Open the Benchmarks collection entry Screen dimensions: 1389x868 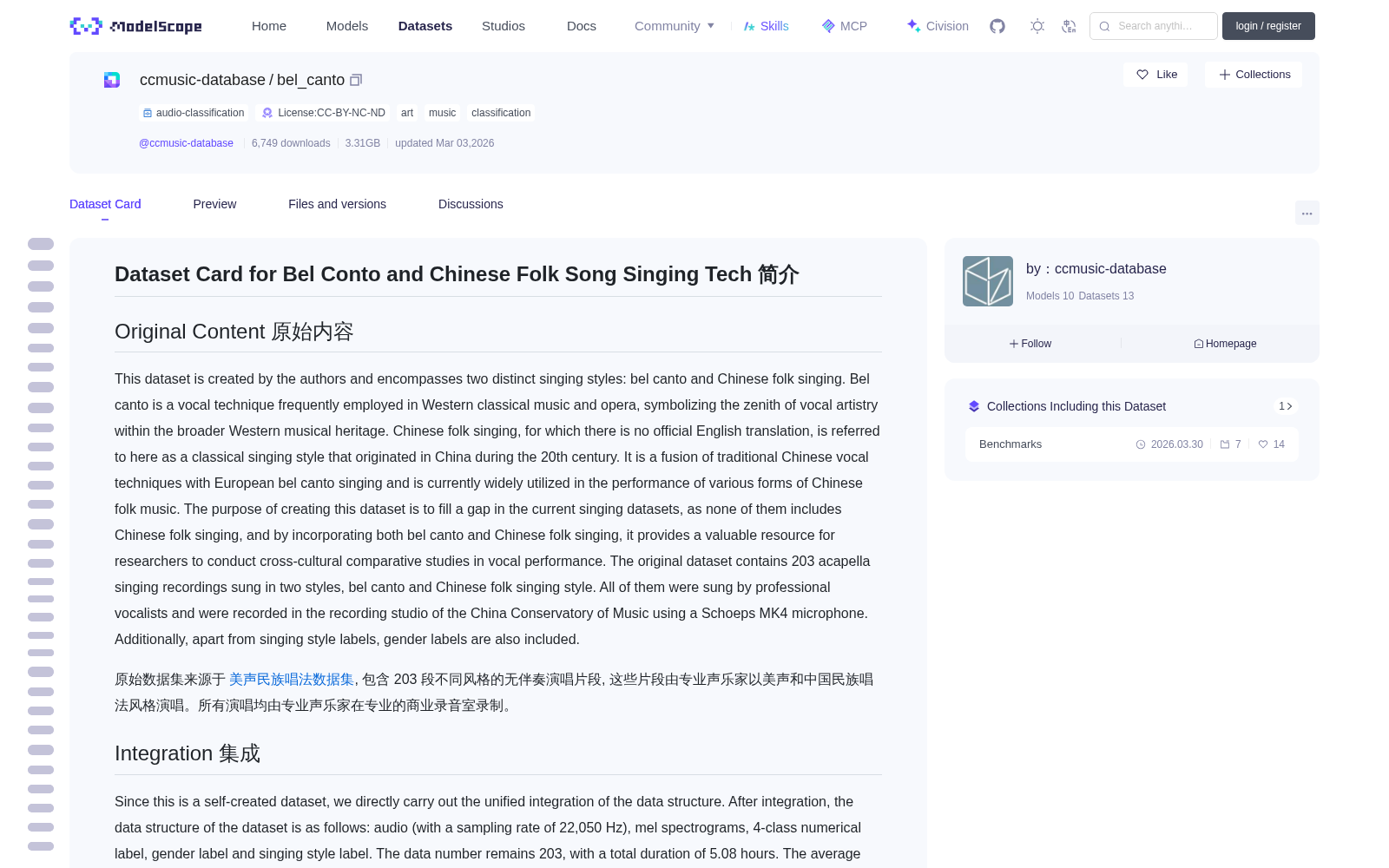click(1132, 444)
